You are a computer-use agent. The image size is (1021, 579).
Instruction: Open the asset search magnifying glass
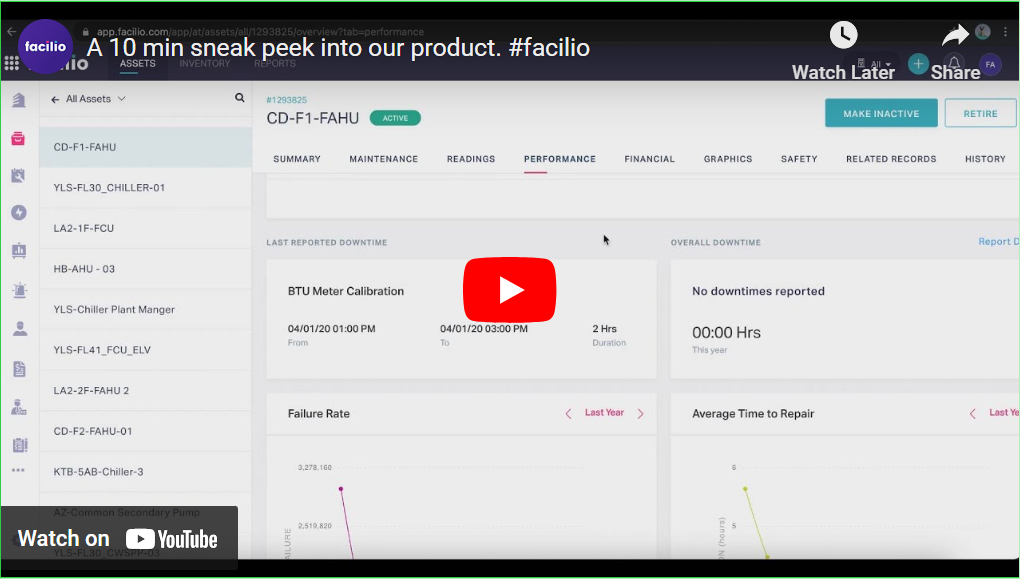click(239, 98)
